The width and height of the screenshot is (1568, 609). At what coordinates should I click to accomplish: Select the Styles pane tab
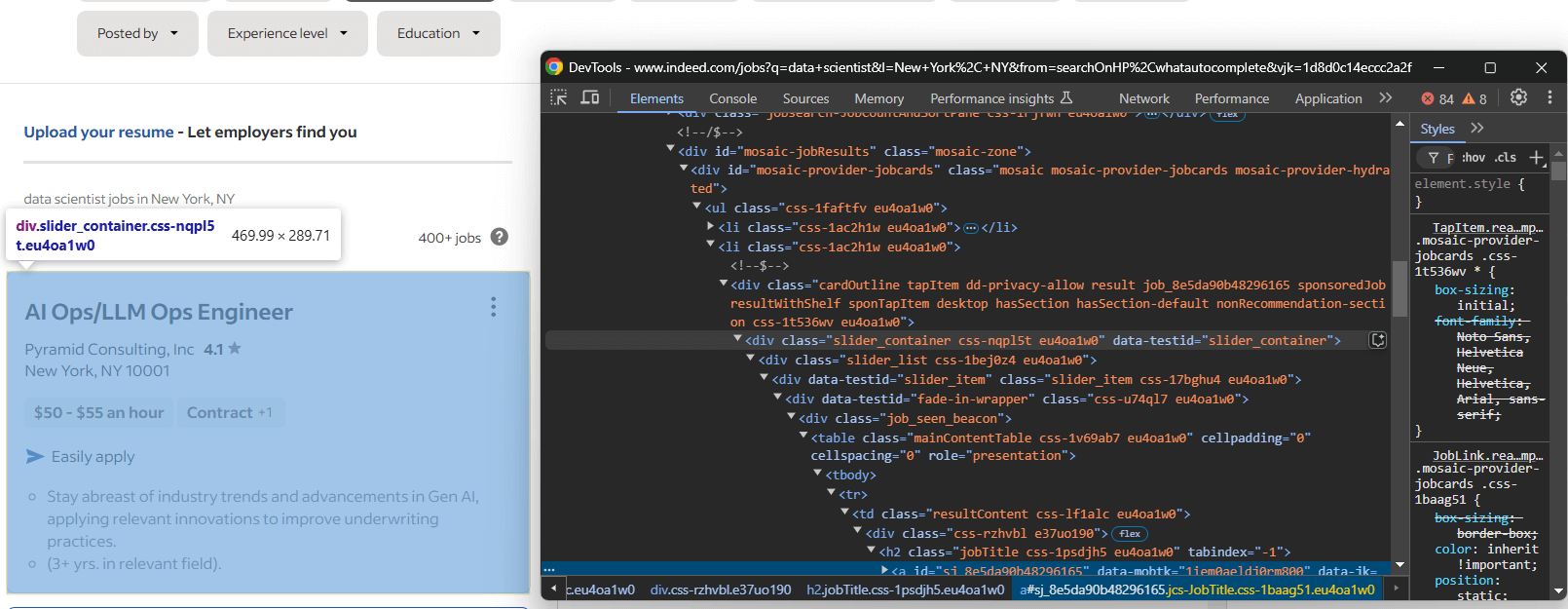point(1437,129)
